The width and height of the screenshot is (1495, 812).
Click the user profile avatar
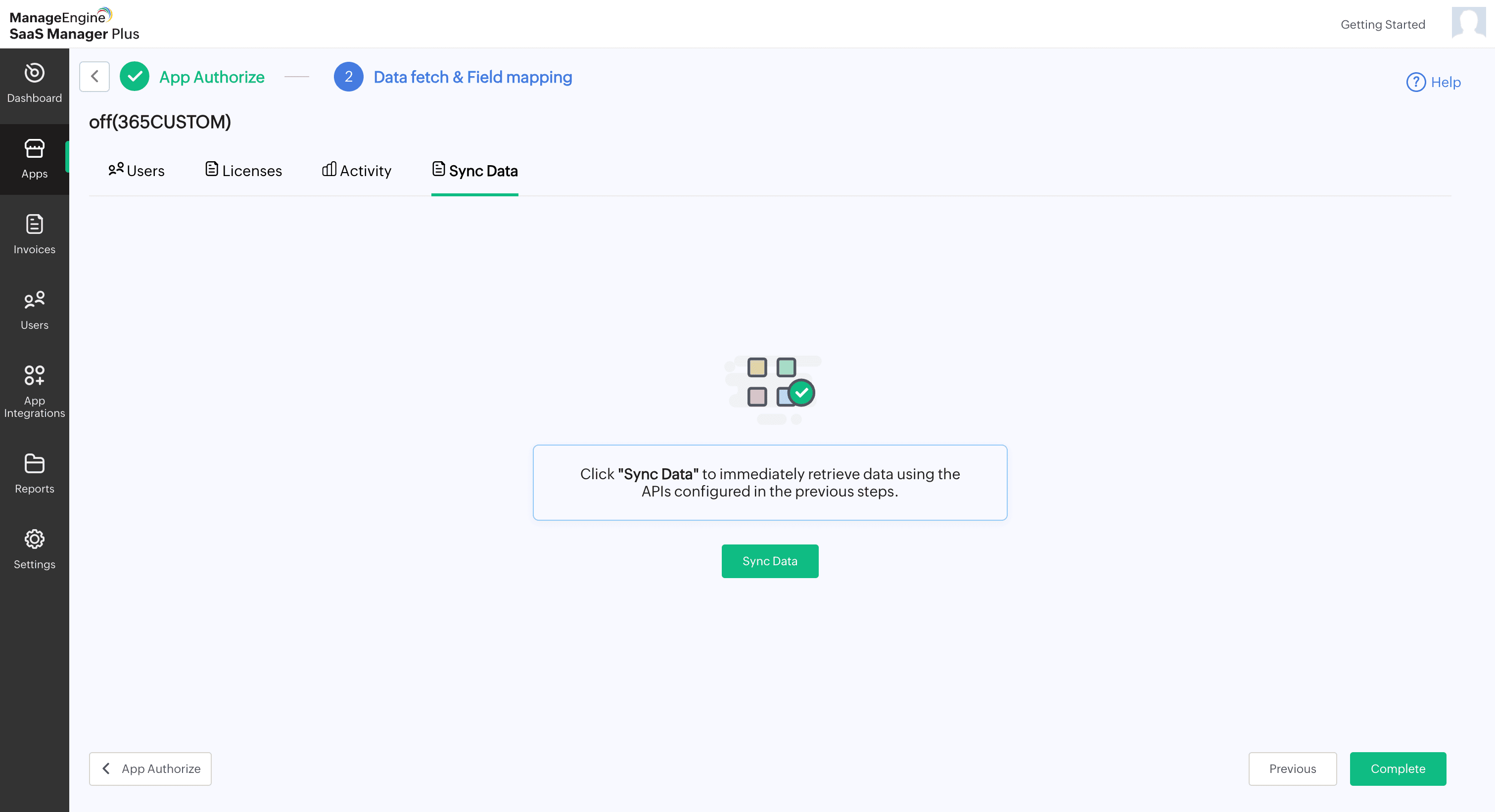tap(1468, 23)
